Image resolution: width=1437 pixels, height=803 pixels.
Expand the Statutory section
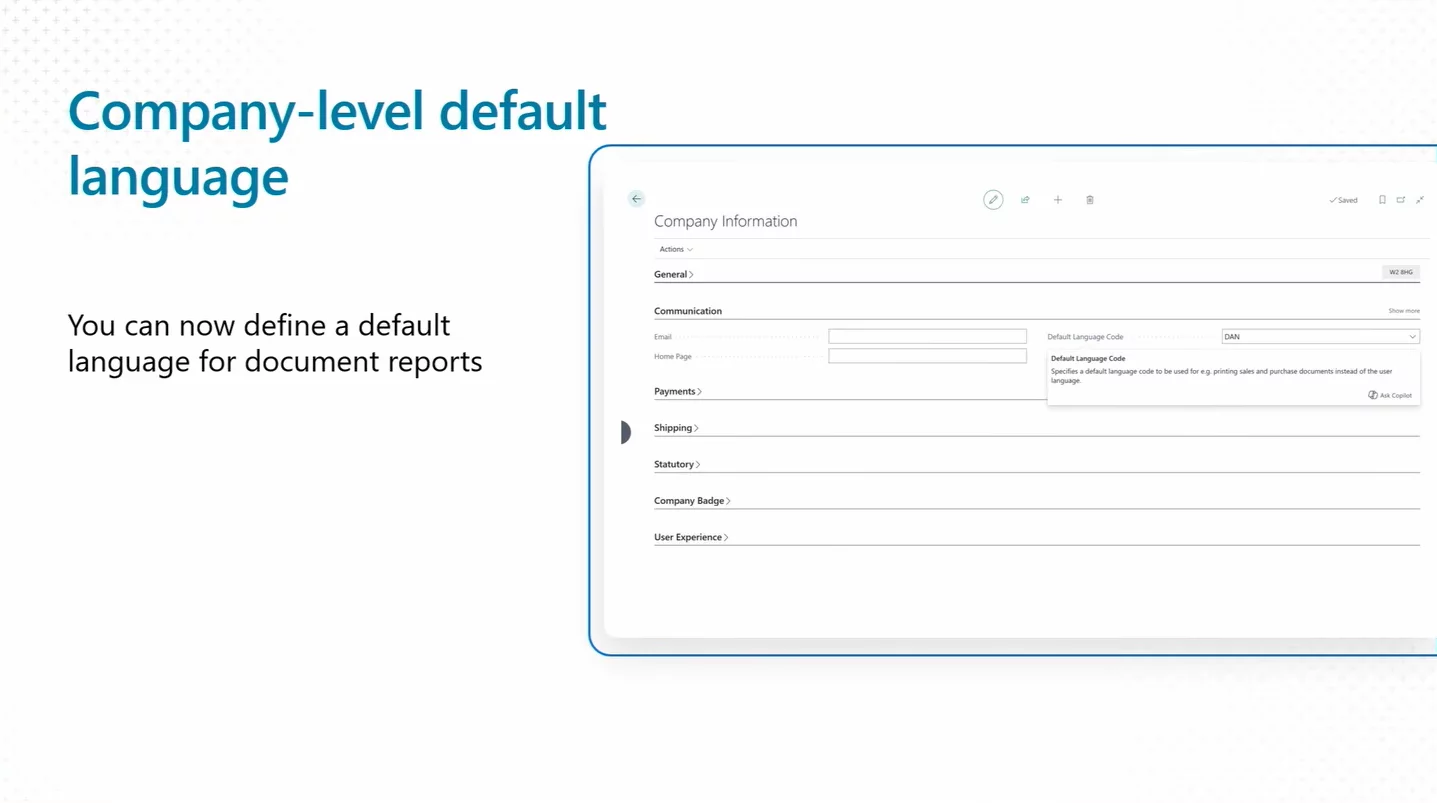point(676,464)
